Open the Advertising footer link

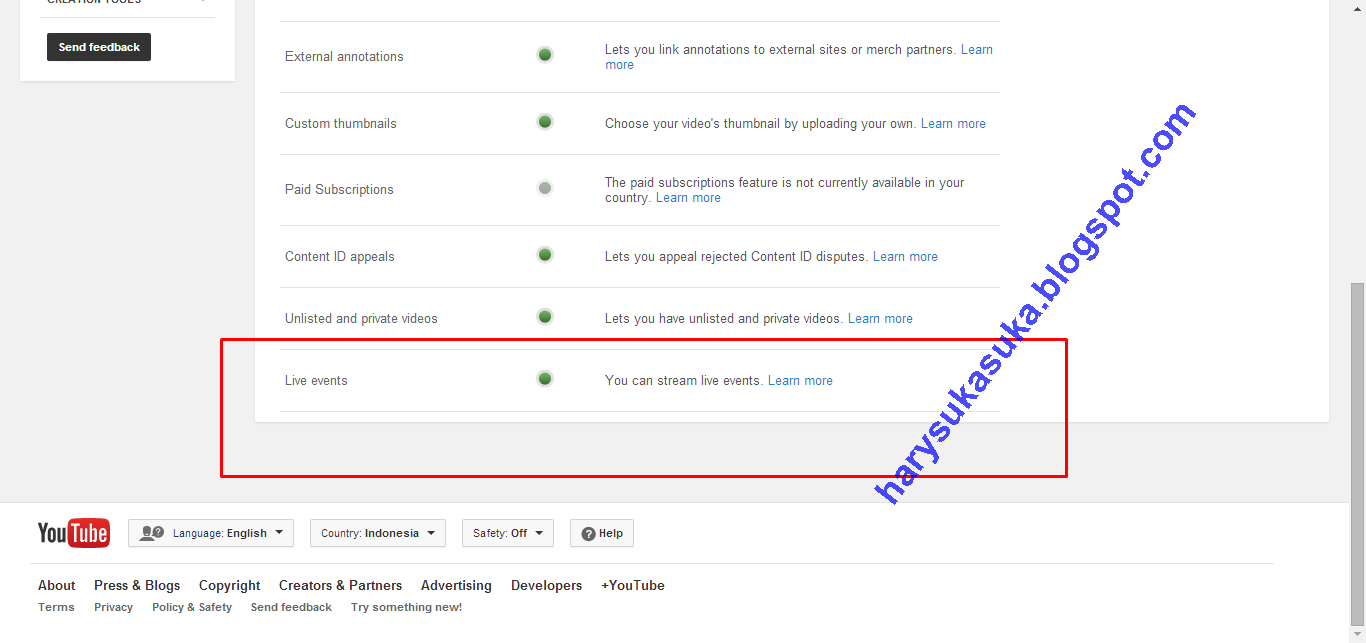tap(456, 585)
